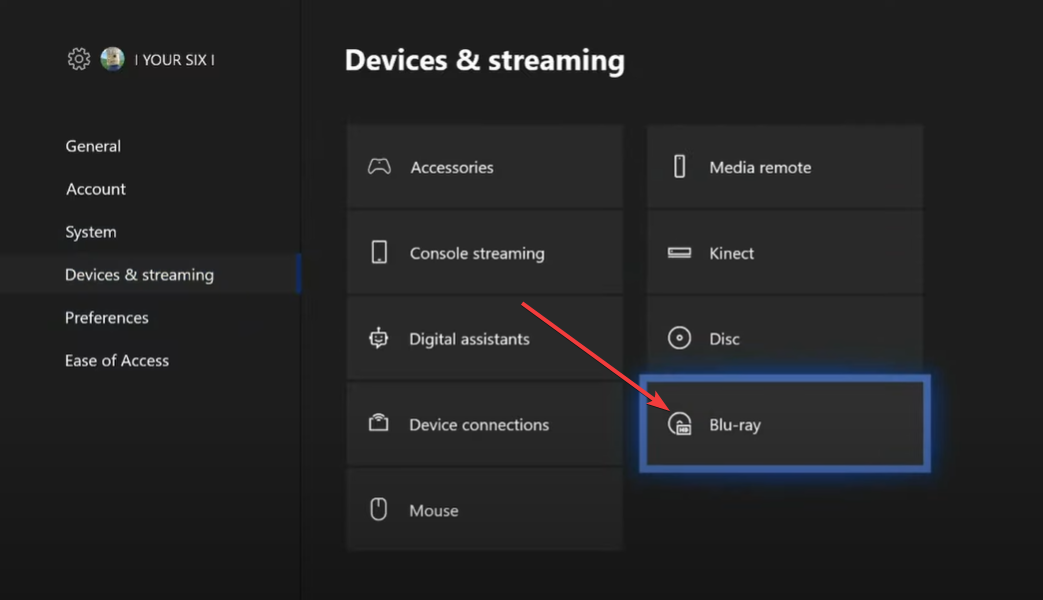Select General in the sidebar
This screenshot has width=1043, height=600.
[93, 146]
